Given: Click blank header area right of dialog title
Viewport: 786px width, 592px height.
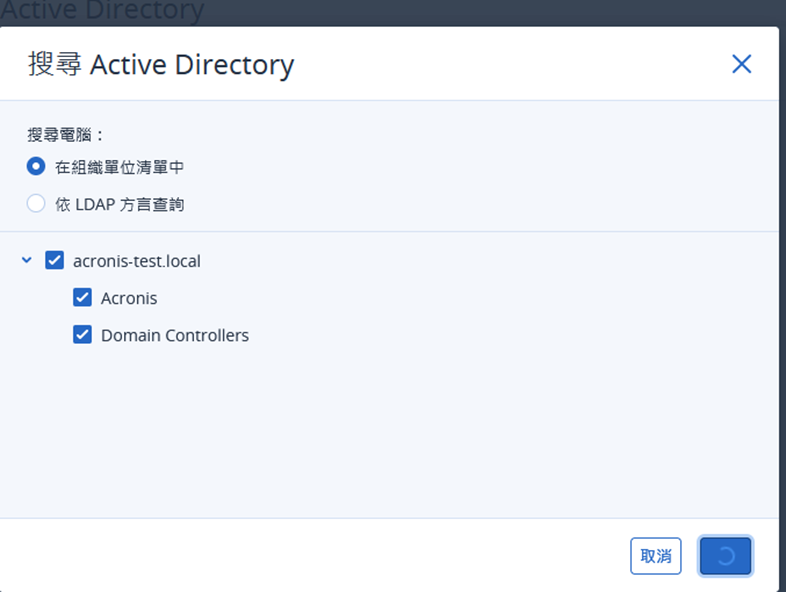Looking at the screenshot, I should point(511,64).
